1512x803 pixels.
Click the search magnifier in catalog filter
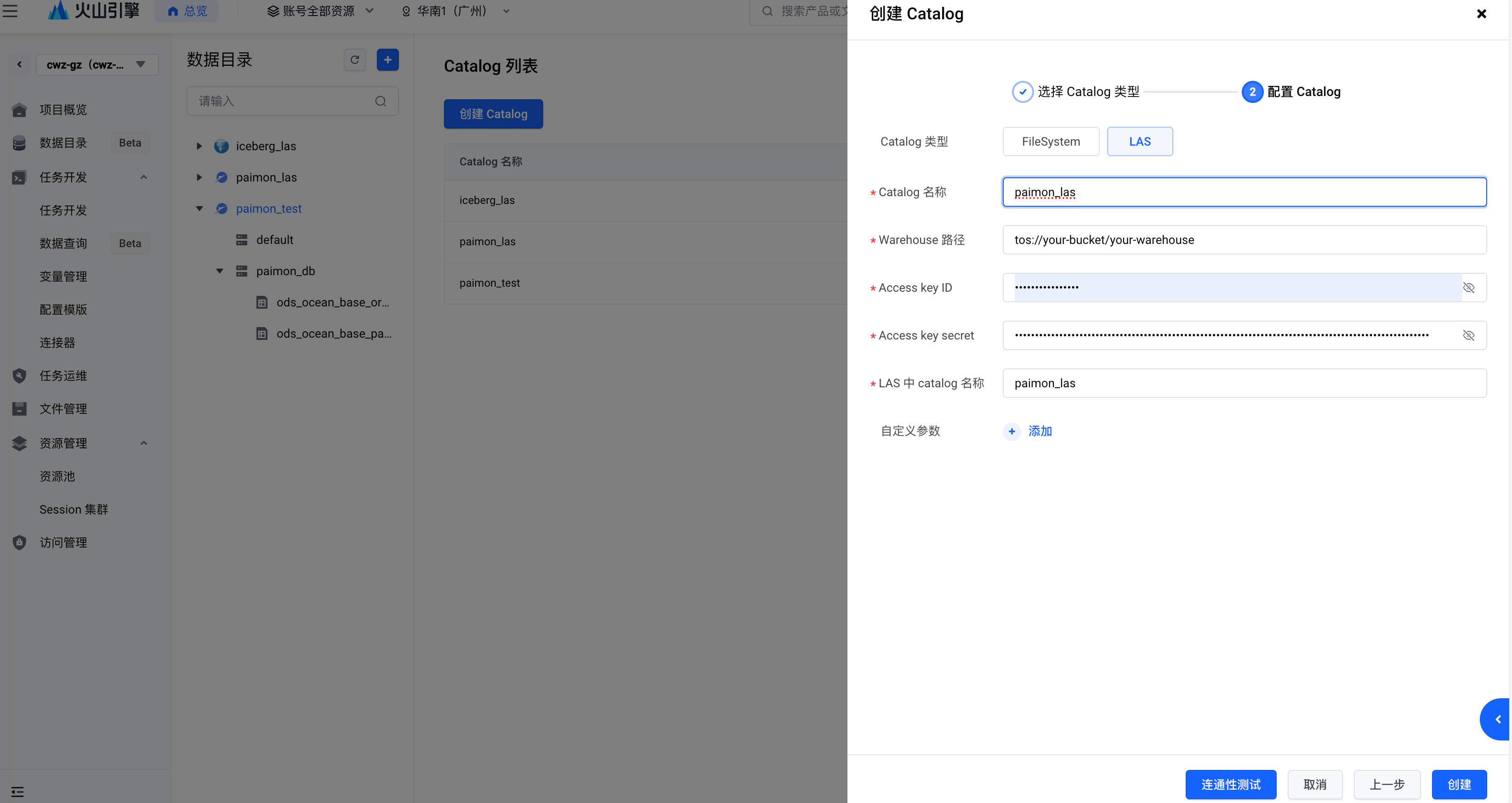(381, 102)
